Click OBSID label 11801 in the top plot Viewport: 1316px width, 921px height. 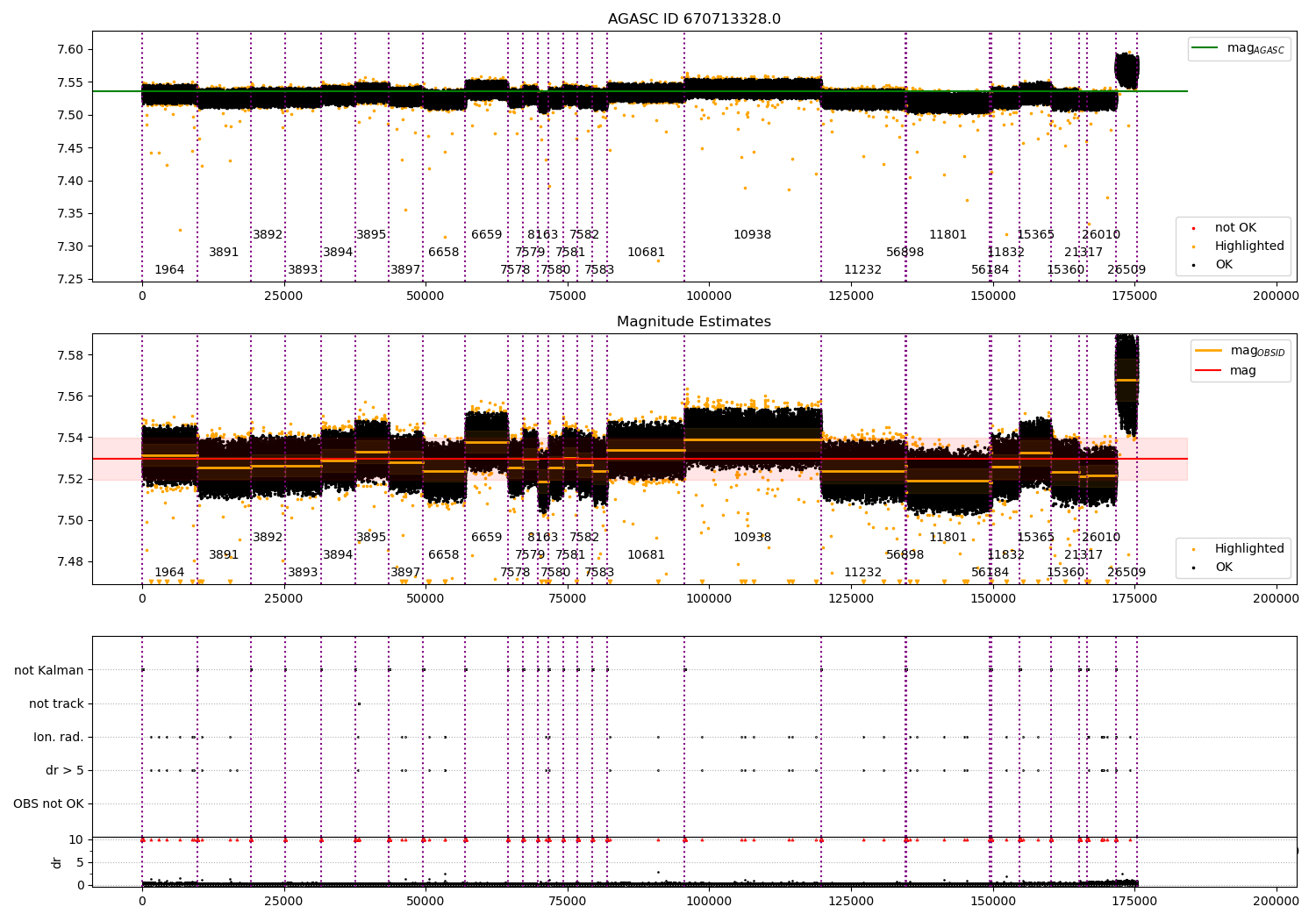coord(948,235)
